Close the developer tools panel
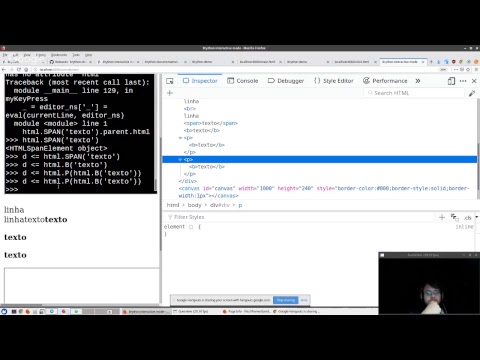The width and height of the screenshot is (480, 360). [x=474, y=81]
